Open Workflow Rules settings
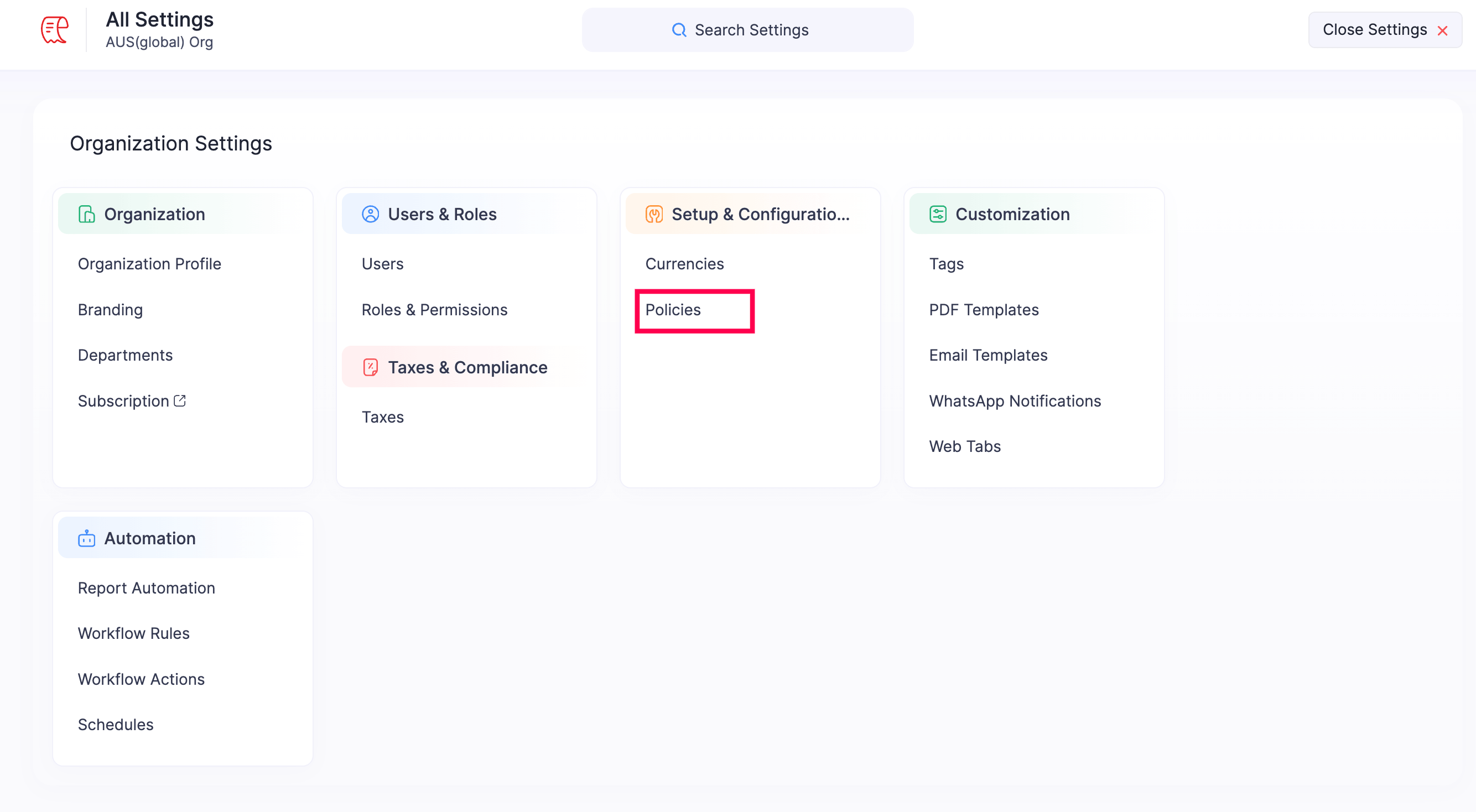 [x=133, y=633]
